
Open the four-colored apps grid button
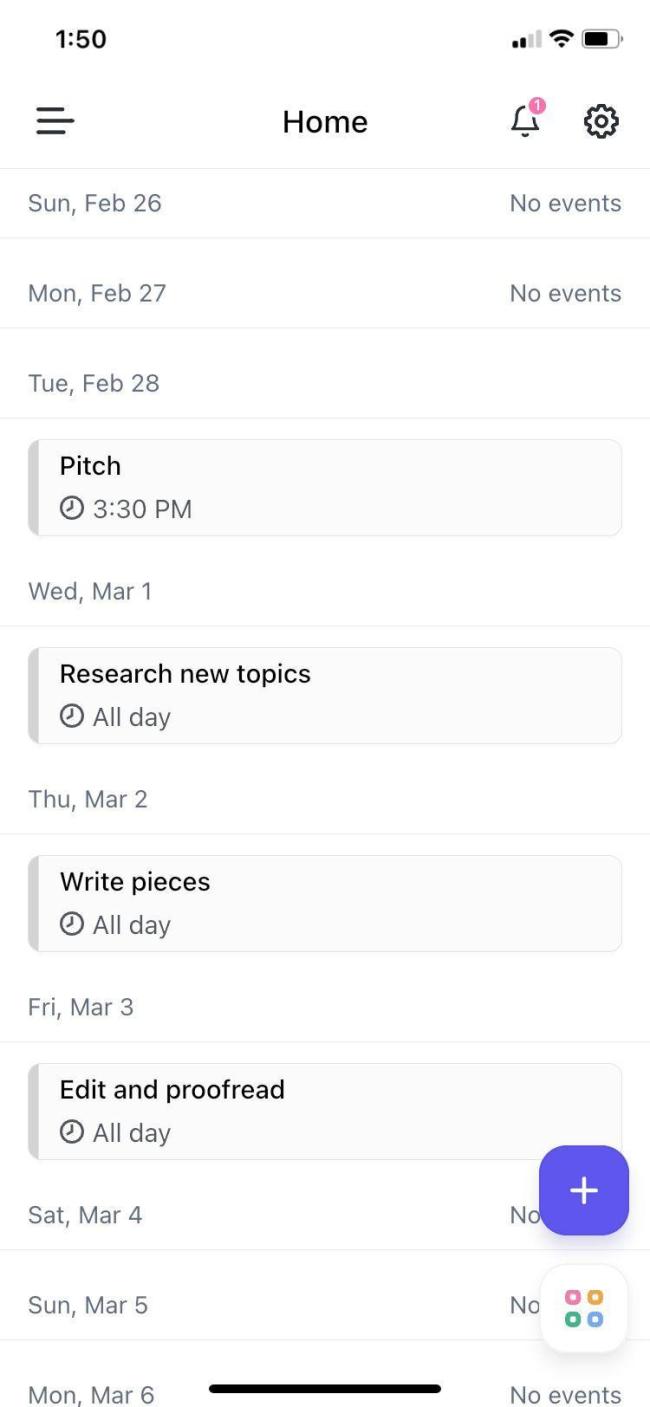click(584, 1308)
